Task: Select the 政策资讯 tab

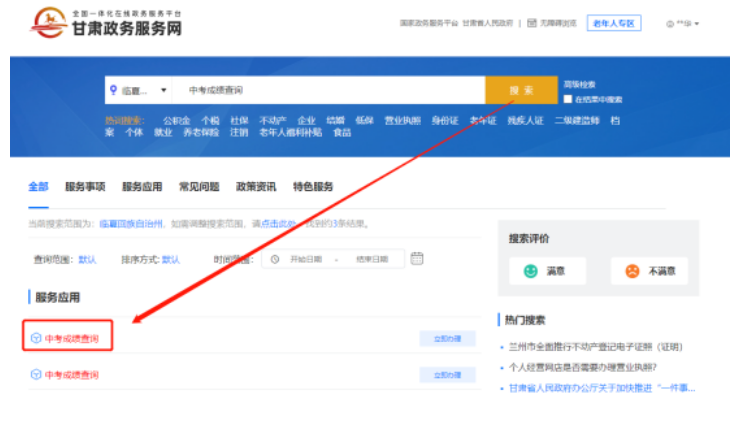Action: click(256, 187)
